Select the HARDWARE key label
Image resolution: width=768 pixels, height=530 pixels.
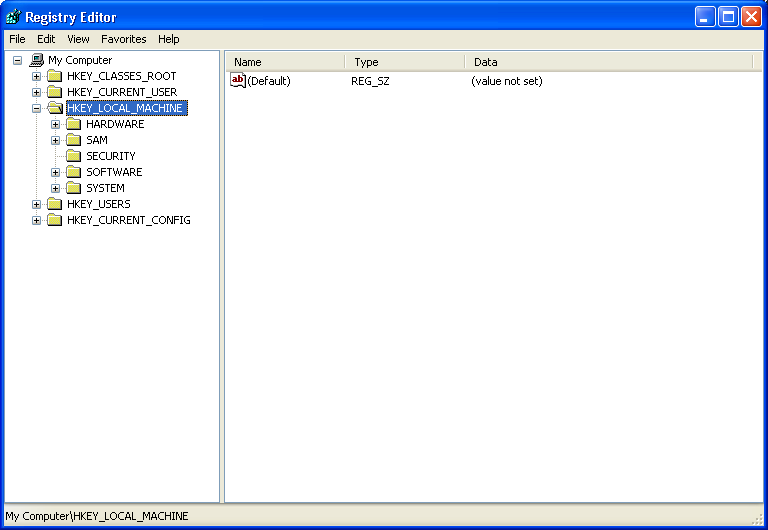(x=115, y=124)
